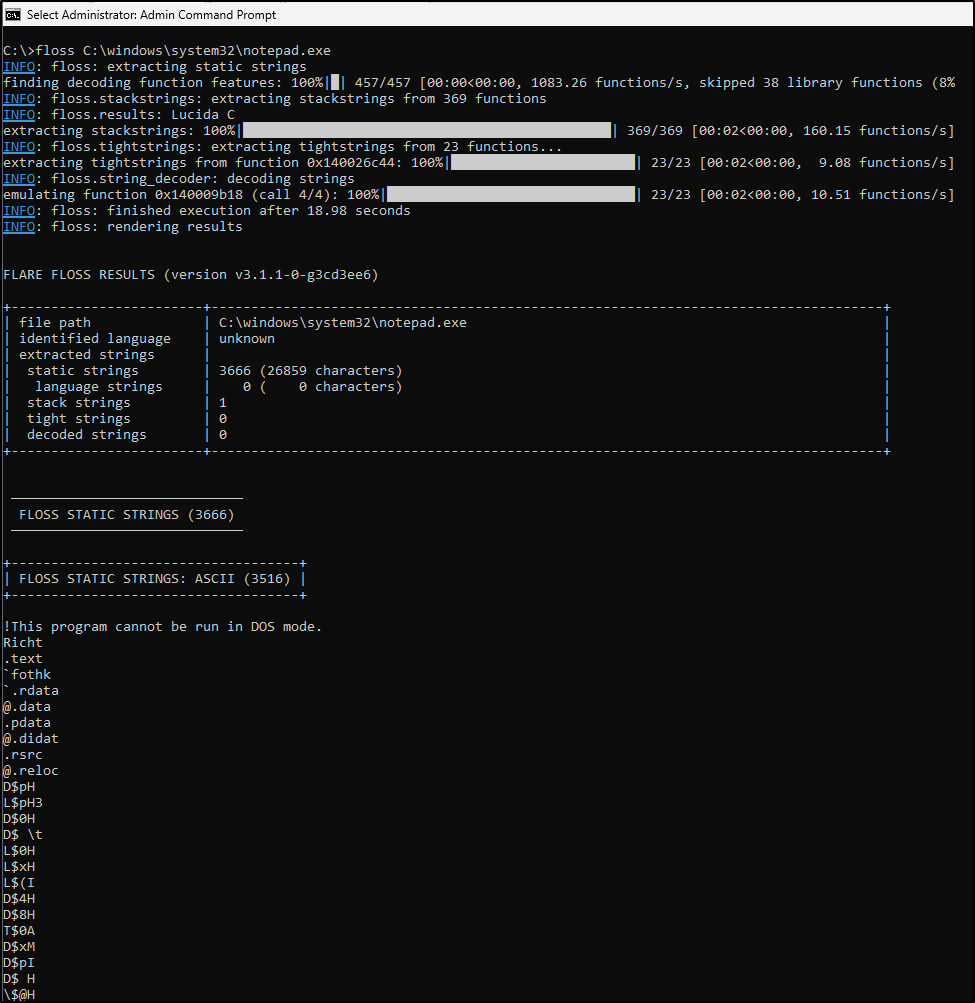Screen dimensions: 975x1003
Task: Click the 'file path' row label
Action: [x=55, y=322]
